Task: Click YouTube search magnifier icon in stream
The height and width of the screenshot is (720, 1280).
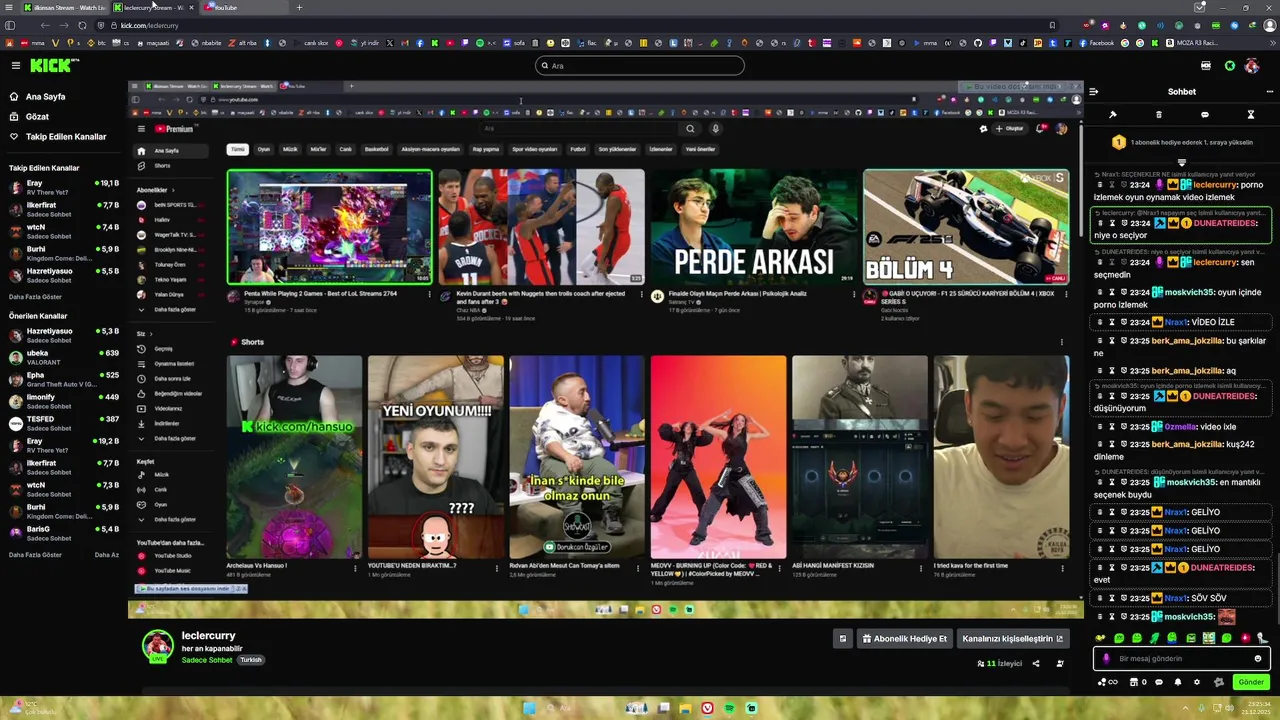Action: [x=690, y=129]
